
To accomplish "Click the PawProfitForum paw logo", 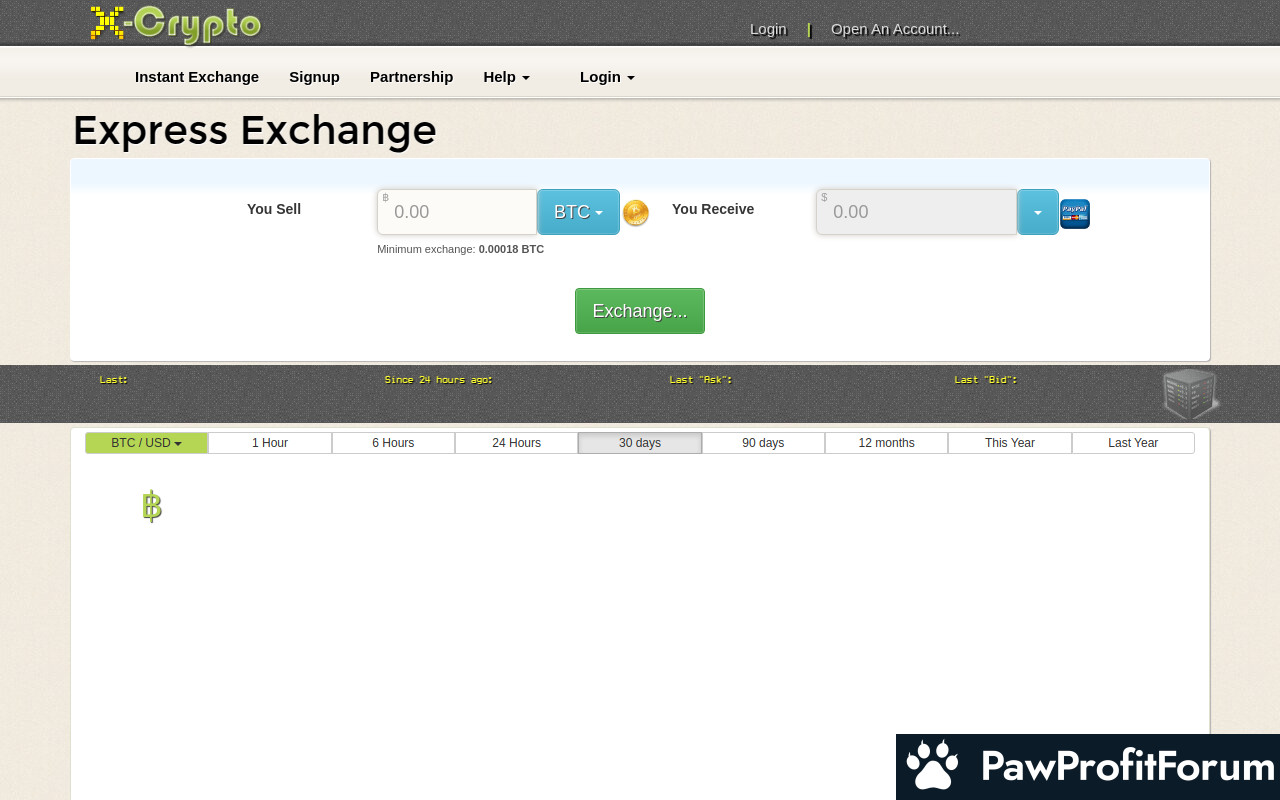I will pyautogui.click(x=932, y=767).
